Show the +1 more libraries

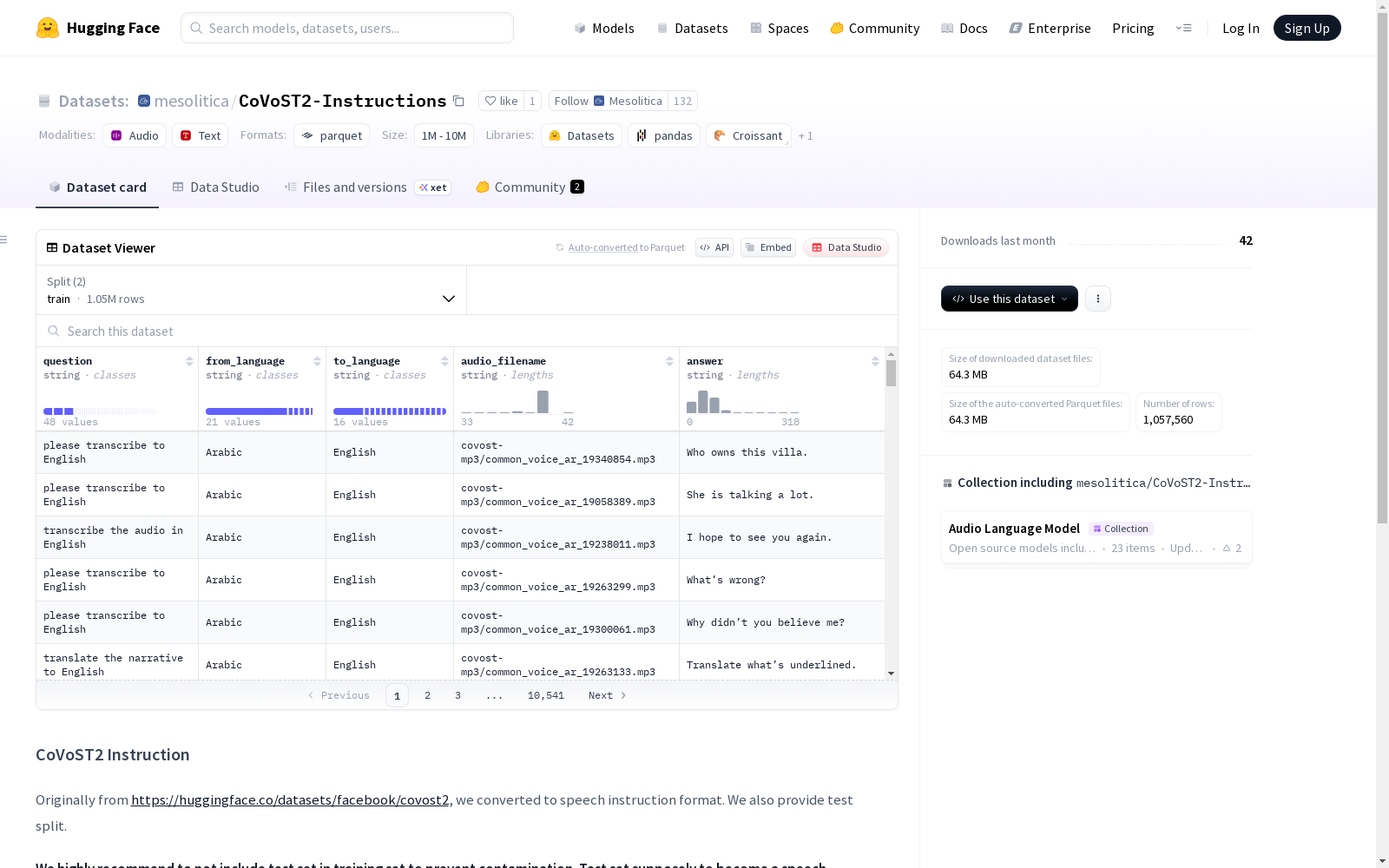[806, 135]
